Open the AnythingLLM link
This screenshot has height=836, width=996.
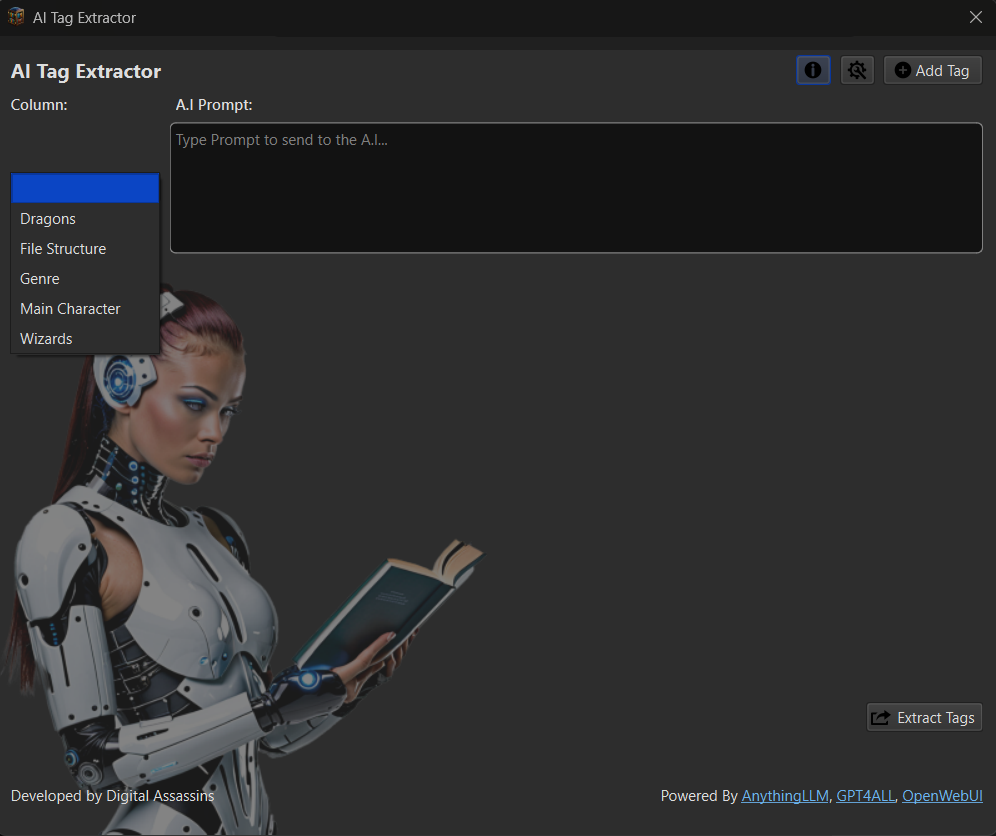click(784, 796)
